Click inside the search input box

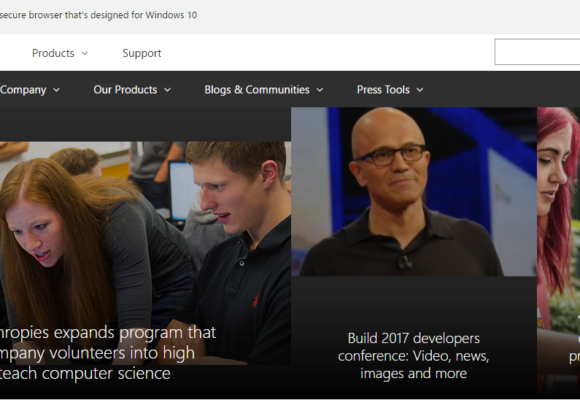point(537,52)
